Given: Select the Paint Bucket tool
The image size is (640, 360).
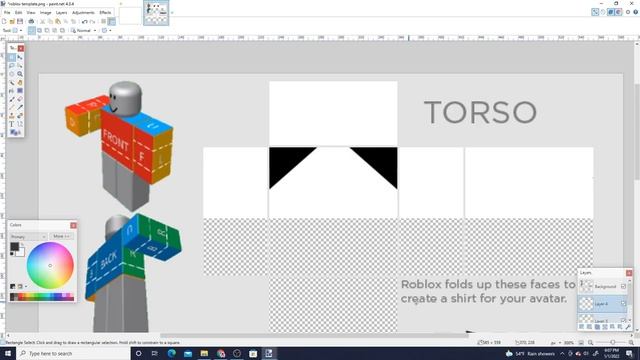Looking at the screenshot, I should click(x=12, y=91).
